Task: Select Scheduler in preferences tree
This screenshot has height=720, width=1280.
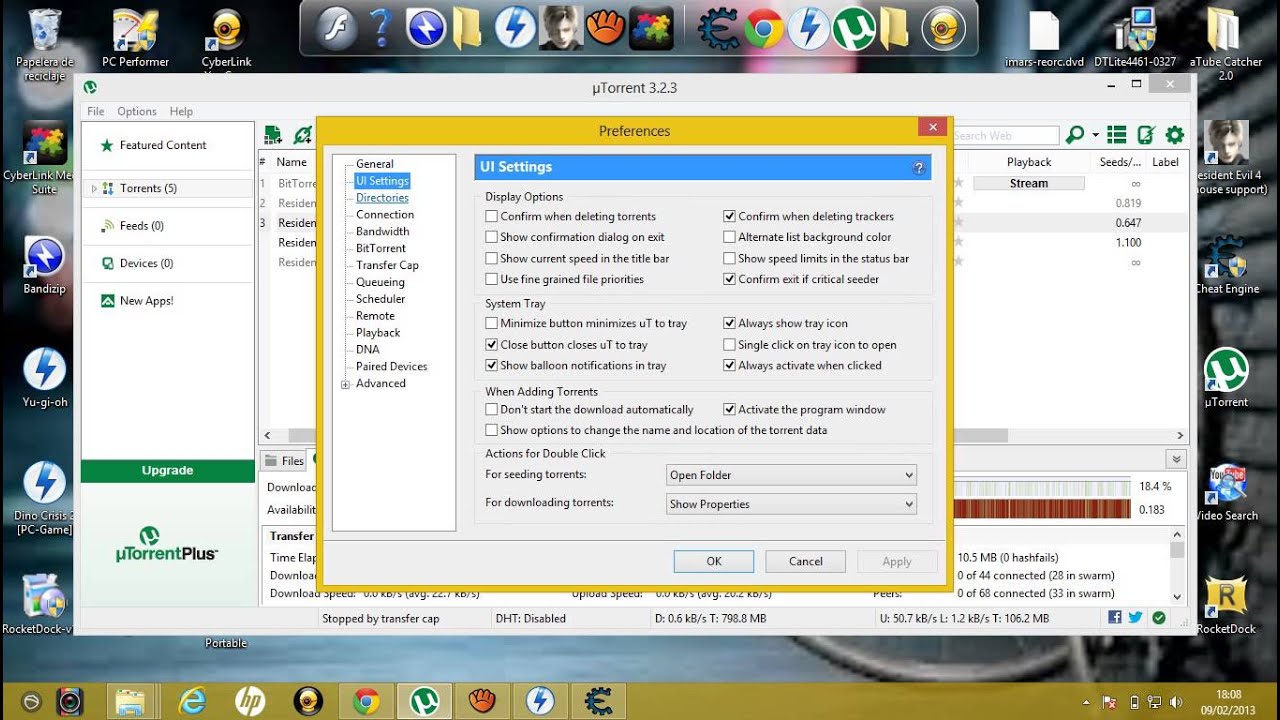Action: 380,298
